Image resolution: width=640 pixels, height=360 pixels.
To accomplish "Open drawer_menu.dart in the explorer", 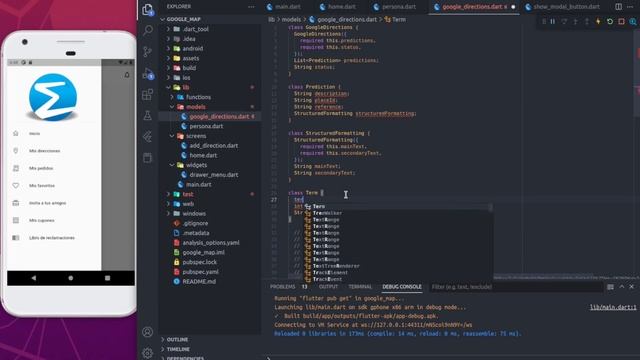I will click(213, 175).
